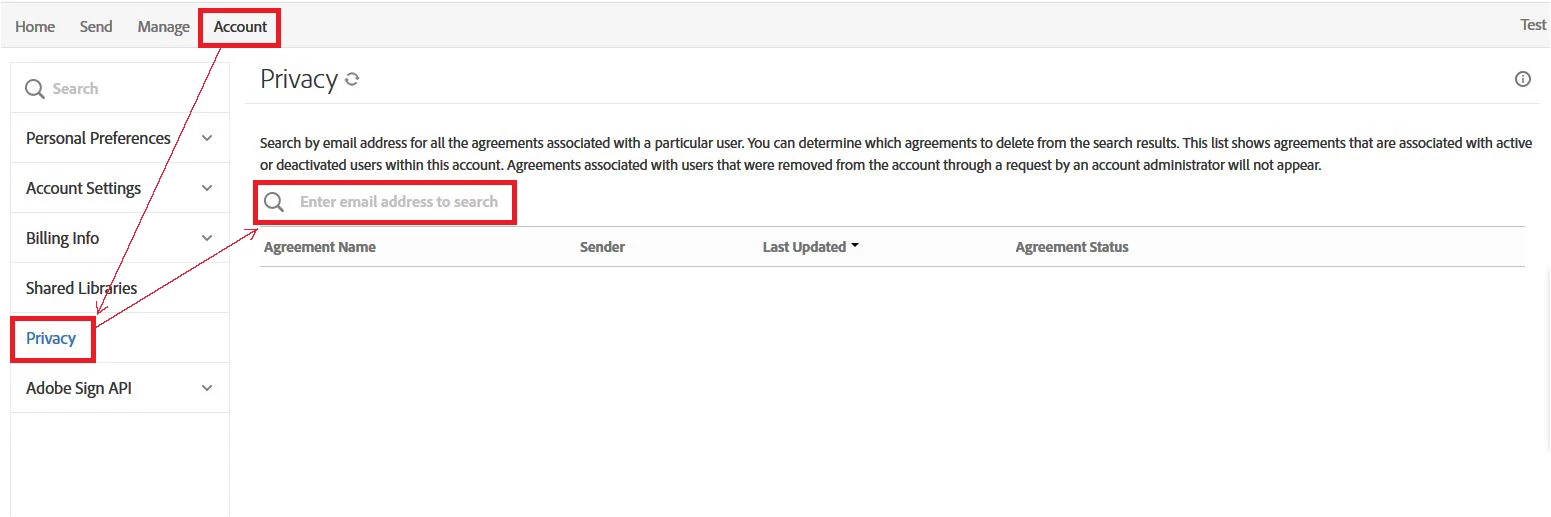The width and height of the screenshot is (1551, 517).
Task: Click the sidebar Search field
Action: tap(120, 89)
